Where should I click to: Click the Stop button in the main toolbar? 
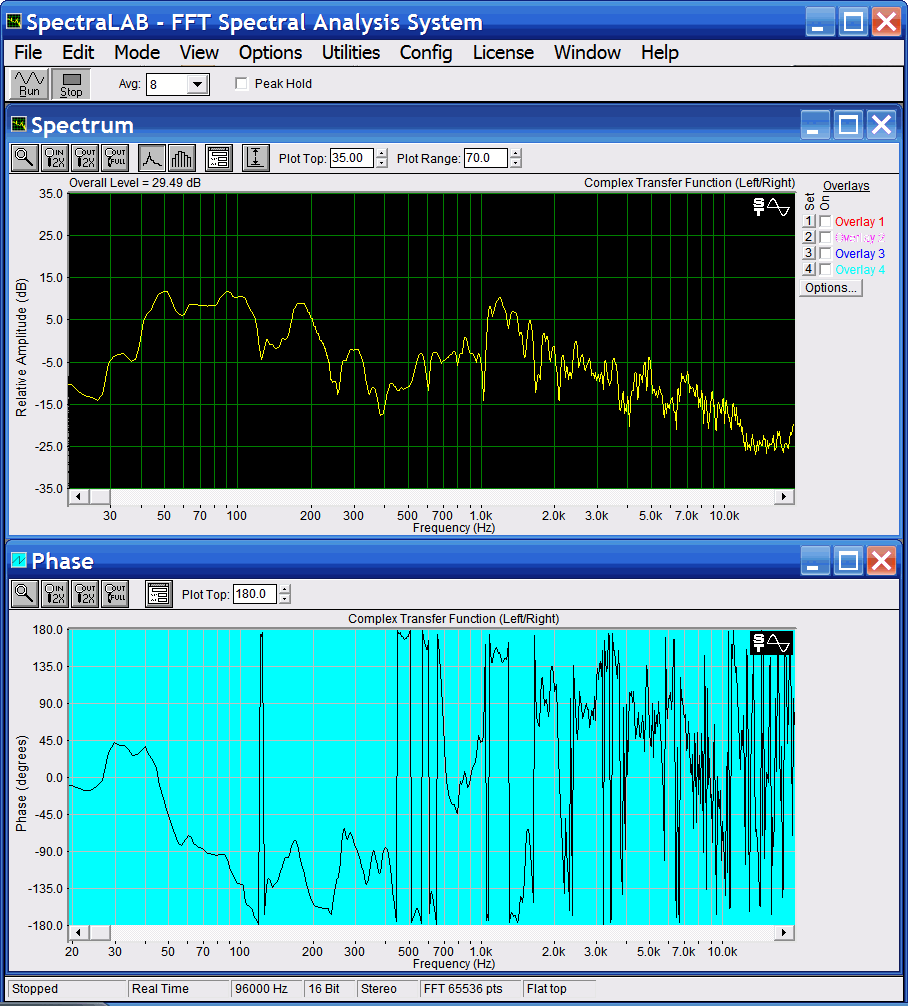click(x=70, y=84)
